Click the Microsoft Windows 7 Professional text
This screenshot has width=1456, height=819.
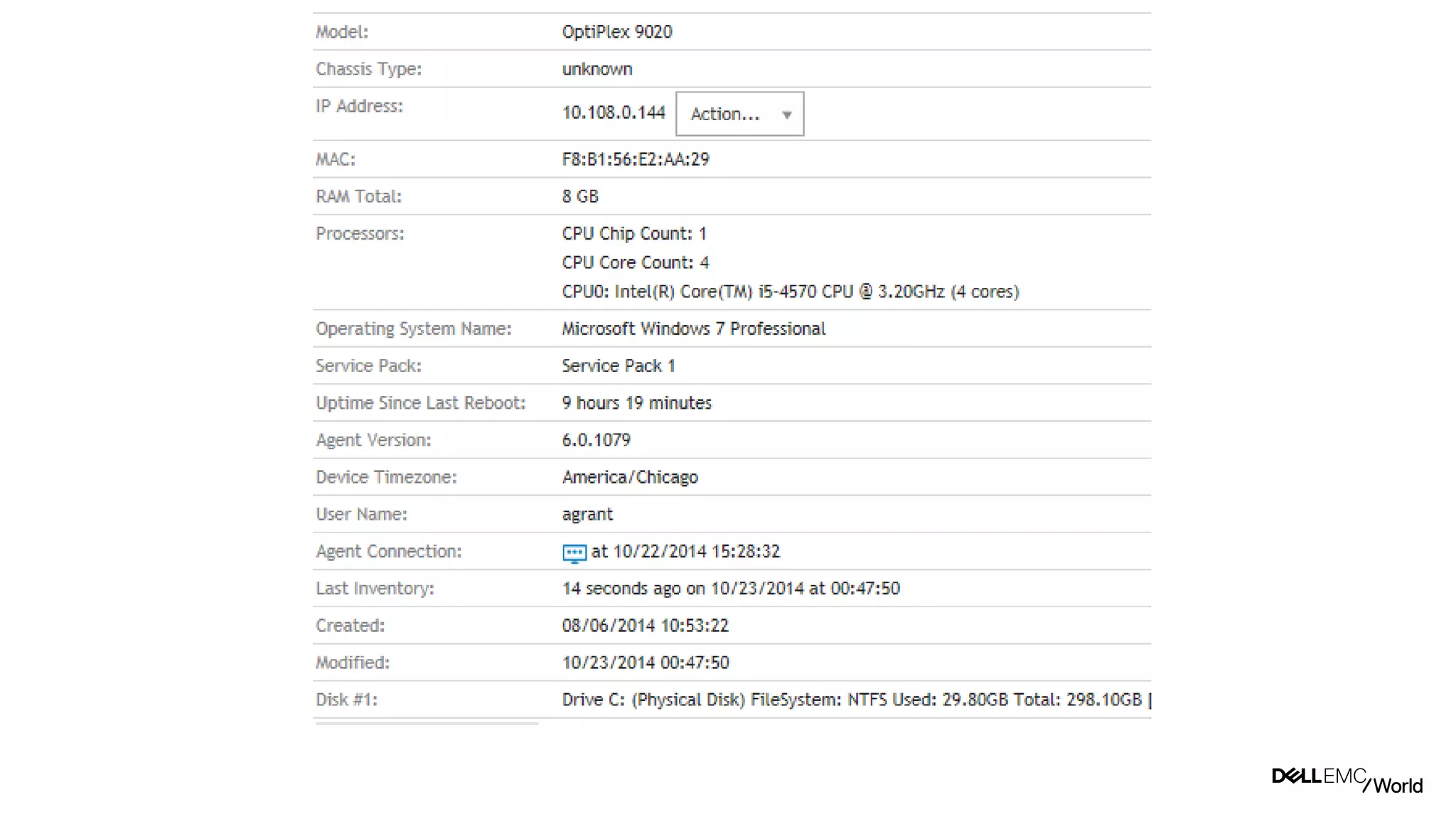click(x=693, y=328)
